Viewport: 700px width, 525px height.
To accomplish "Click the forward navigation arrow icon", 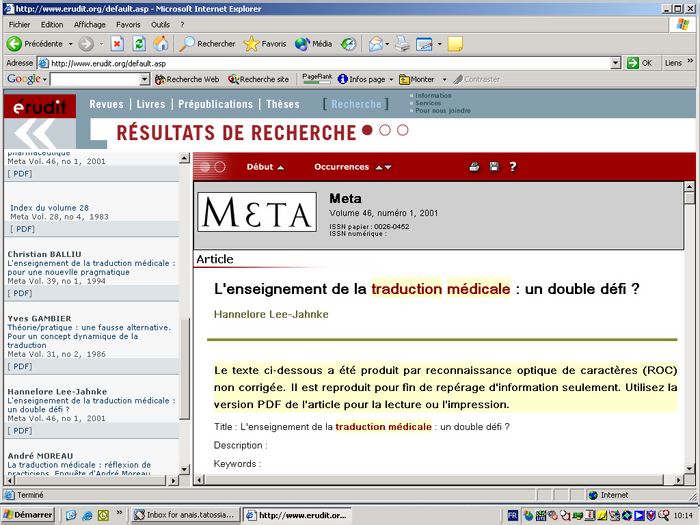I will click(x=86, y=44).
